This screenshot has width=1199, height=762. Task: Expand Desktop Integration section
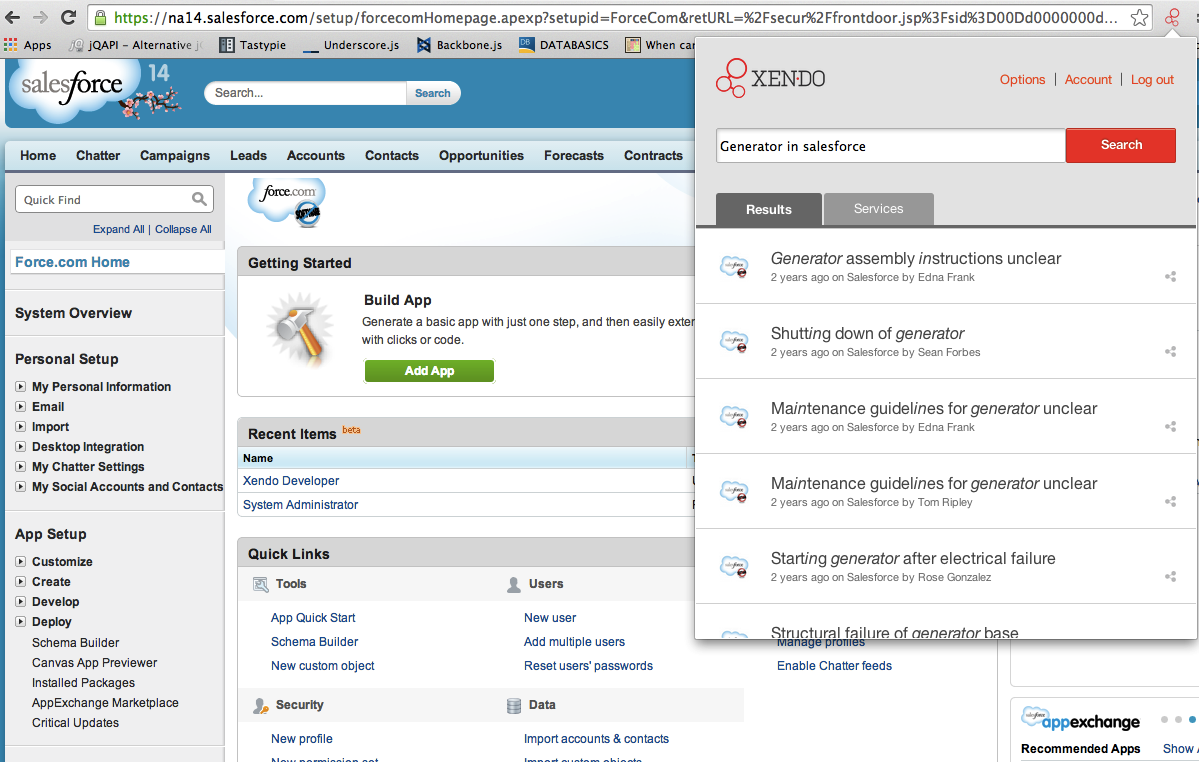point(21,446)
